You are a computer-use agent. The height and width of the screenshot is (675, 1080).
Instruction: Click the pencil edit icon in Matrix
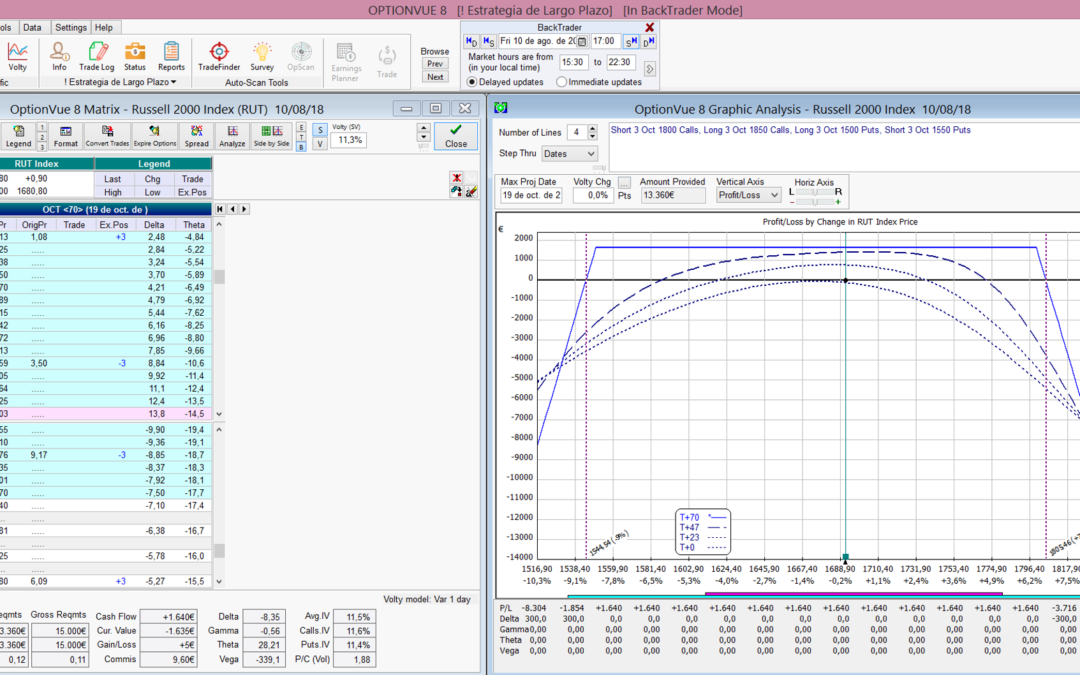point(471,191)
